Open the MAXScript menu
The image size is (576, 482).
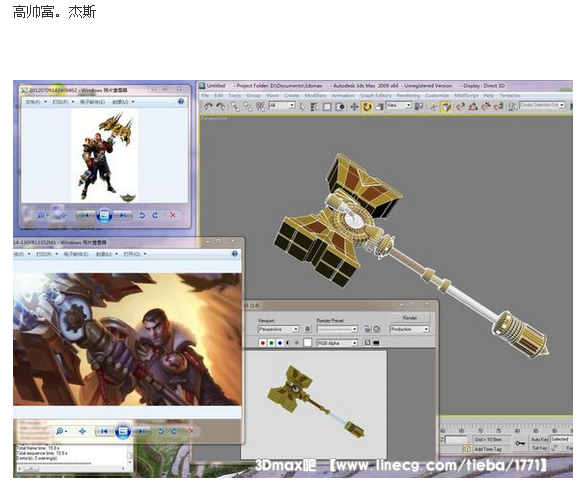pyautogui.click(x=467, y=95)
